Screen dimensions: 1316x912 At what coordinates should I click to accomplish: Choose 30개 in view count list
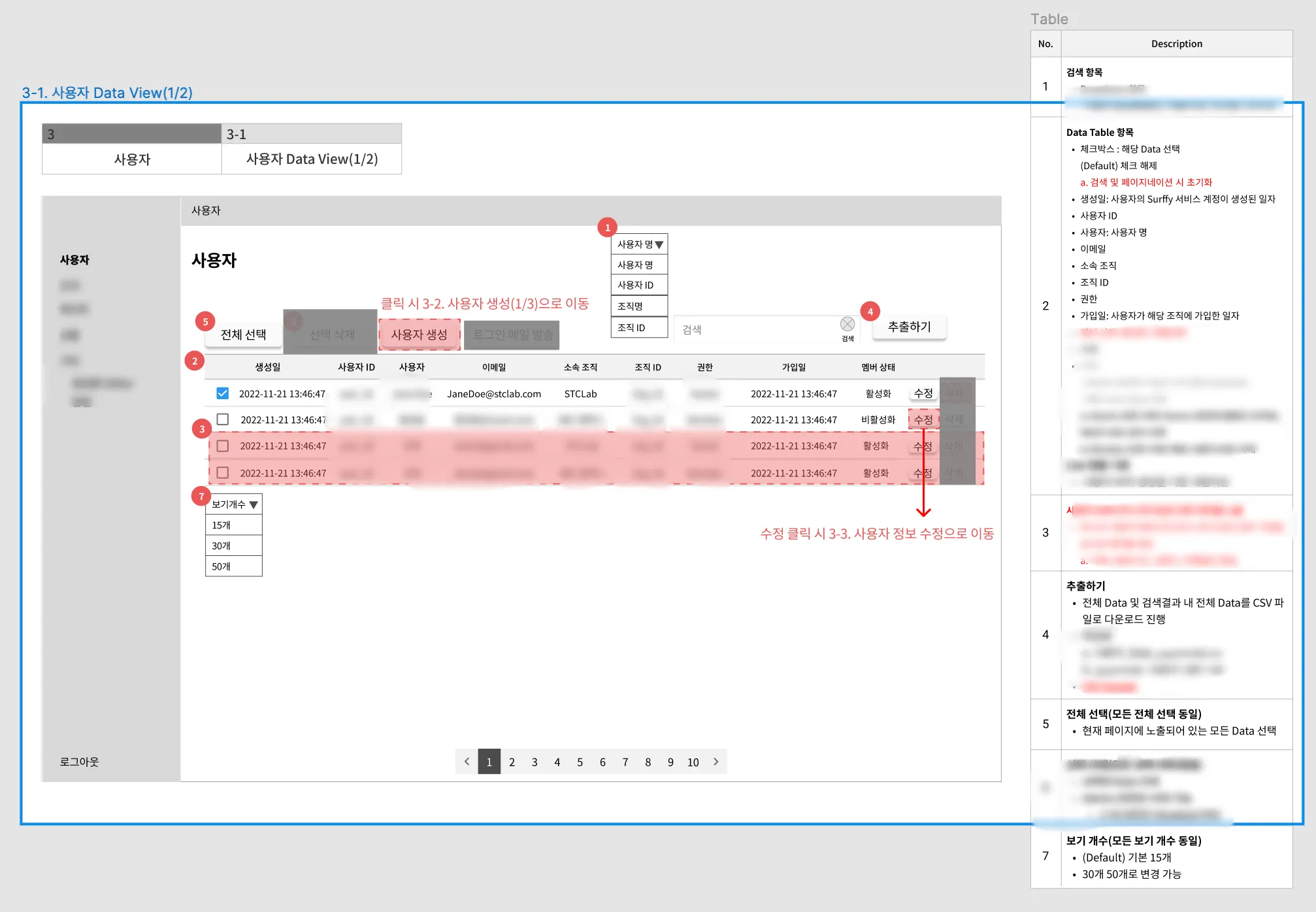234,546
